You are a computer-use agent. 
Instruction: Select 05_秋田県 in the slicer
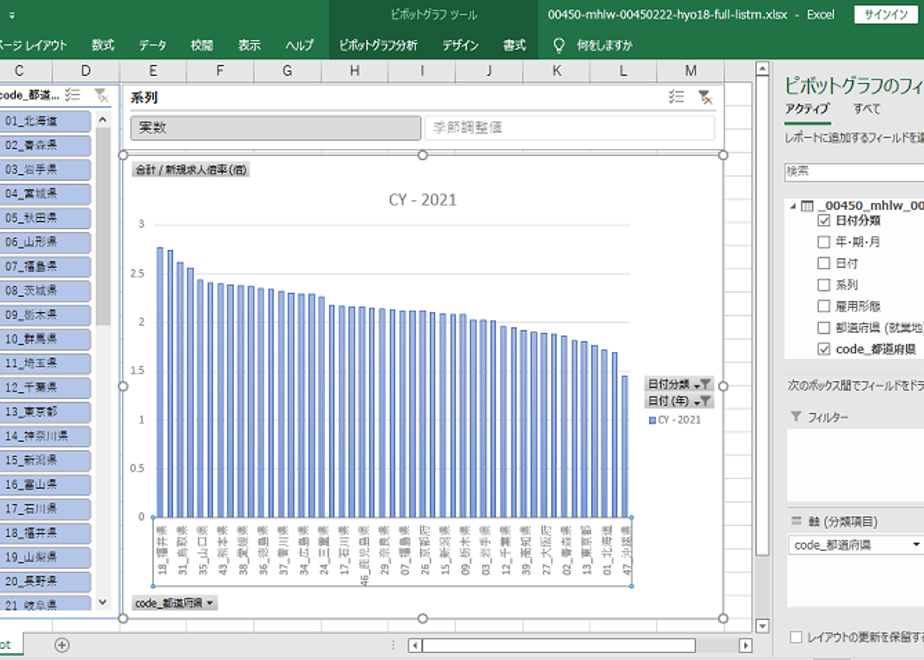(x=45, y=217)
